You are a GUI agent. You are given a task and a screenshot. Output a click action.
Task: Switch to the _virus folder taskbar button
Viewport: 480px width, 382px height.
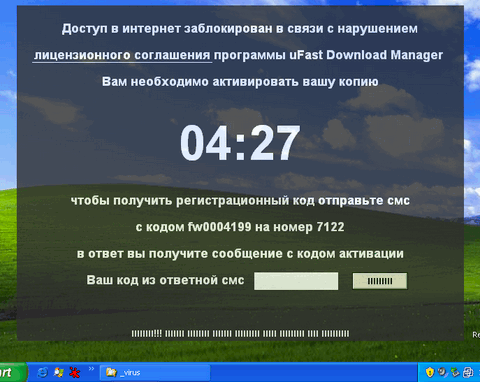(x=155, y=372)
